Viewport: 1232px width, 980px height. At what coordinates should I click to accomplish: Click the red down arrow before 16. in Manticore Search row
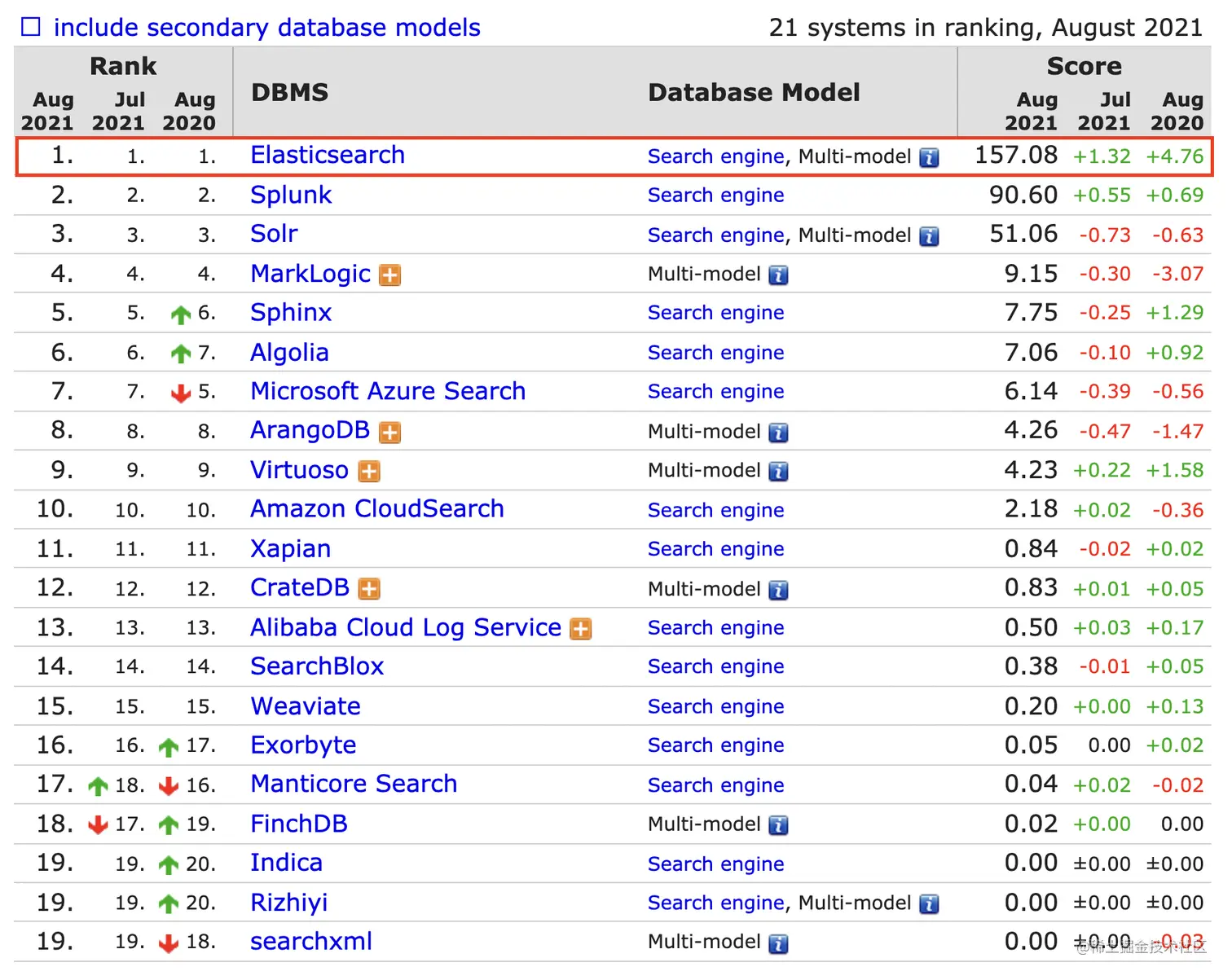169,786
